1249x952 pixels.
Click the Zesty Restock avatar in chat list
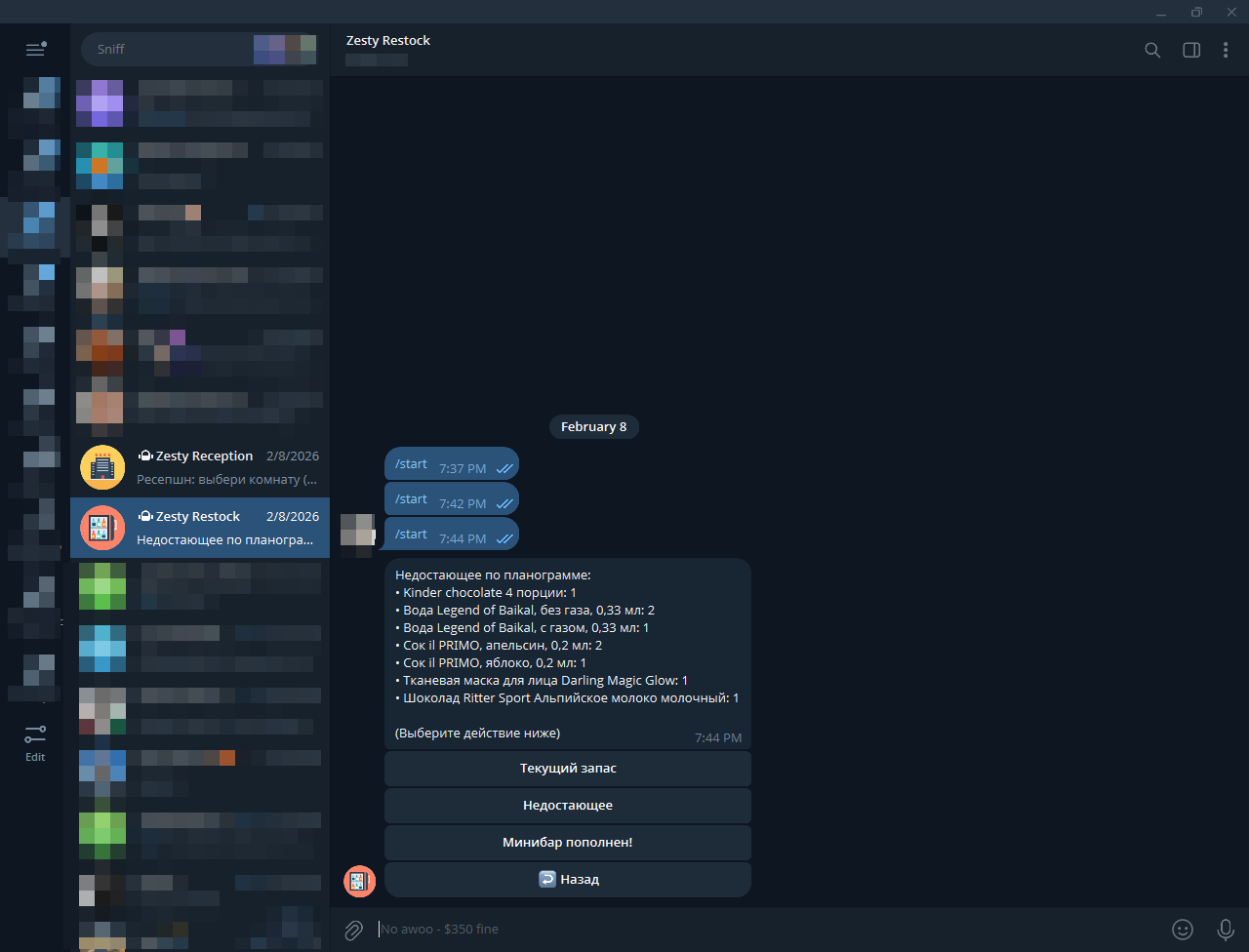(102, 528)
